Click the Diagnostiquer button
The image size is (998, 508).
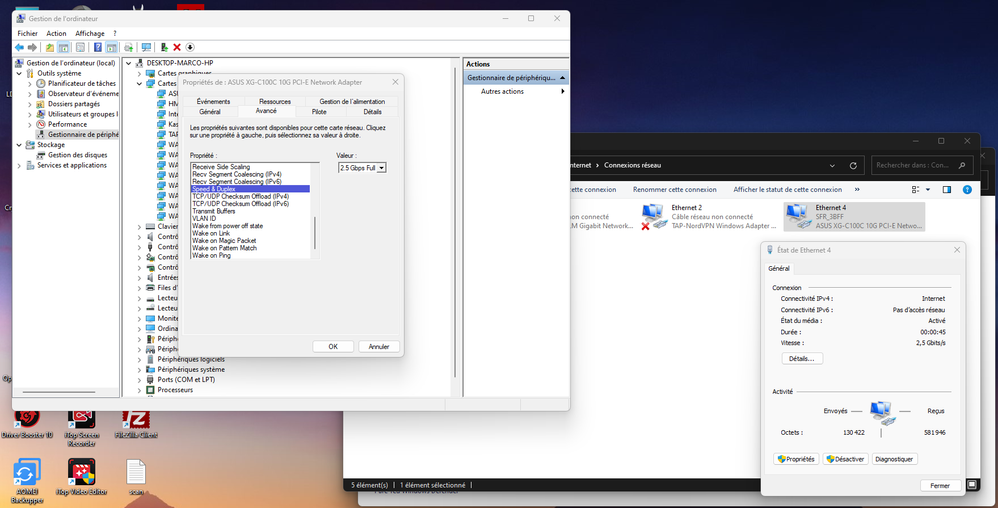coord(894,459)
